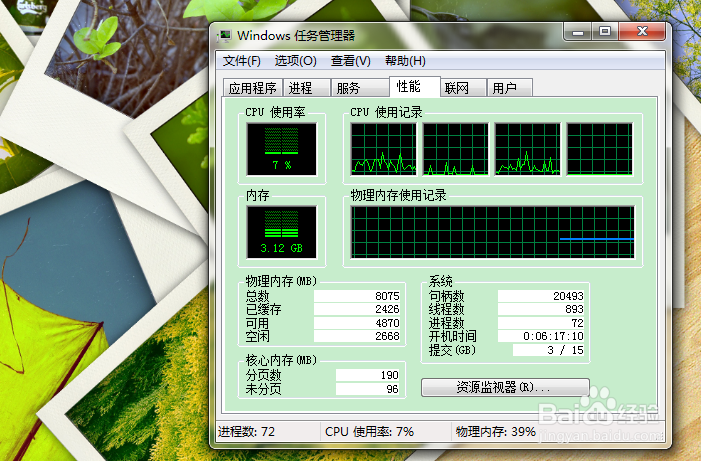This screenshot has width=701, height=461.
Task: Switch to the 联网 tab
Action: pyautogui.click(x=463, y=88)
